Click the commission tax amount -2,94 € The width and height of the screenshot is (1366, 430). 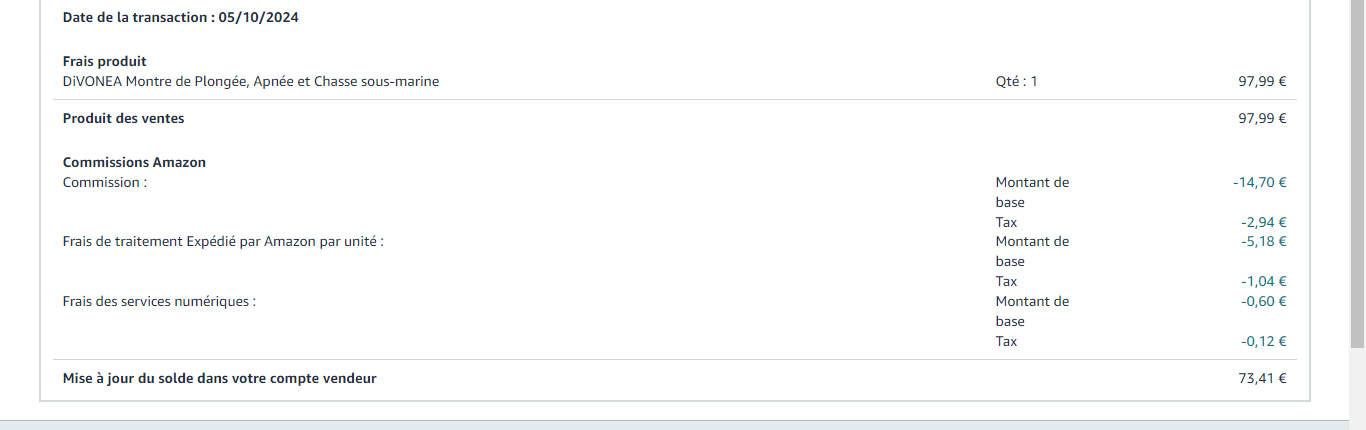[1264, 223]
